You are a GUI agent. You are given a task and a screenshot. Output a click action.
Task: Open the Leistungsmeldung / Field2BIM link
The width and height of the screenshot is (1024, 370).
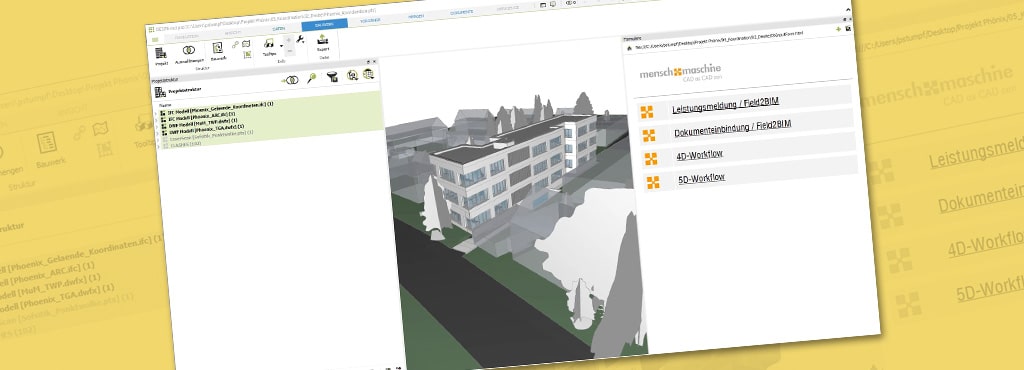[x=726, y=106]
